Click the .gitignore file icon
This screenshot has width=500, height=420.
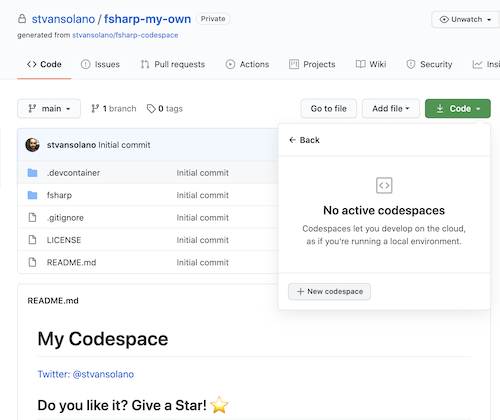32,218
